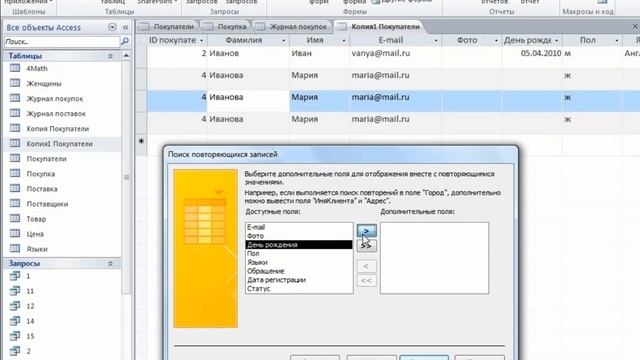Screen dimensions: 640x360
Task: Switch to the Покупка tab
Action: (x=226, y=27)
